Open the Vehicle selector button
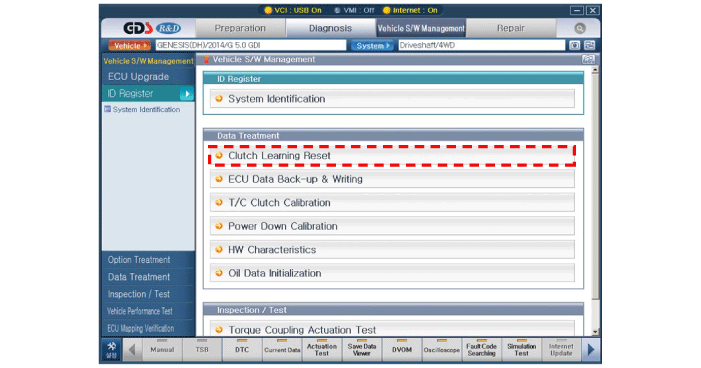 point(130,46)
